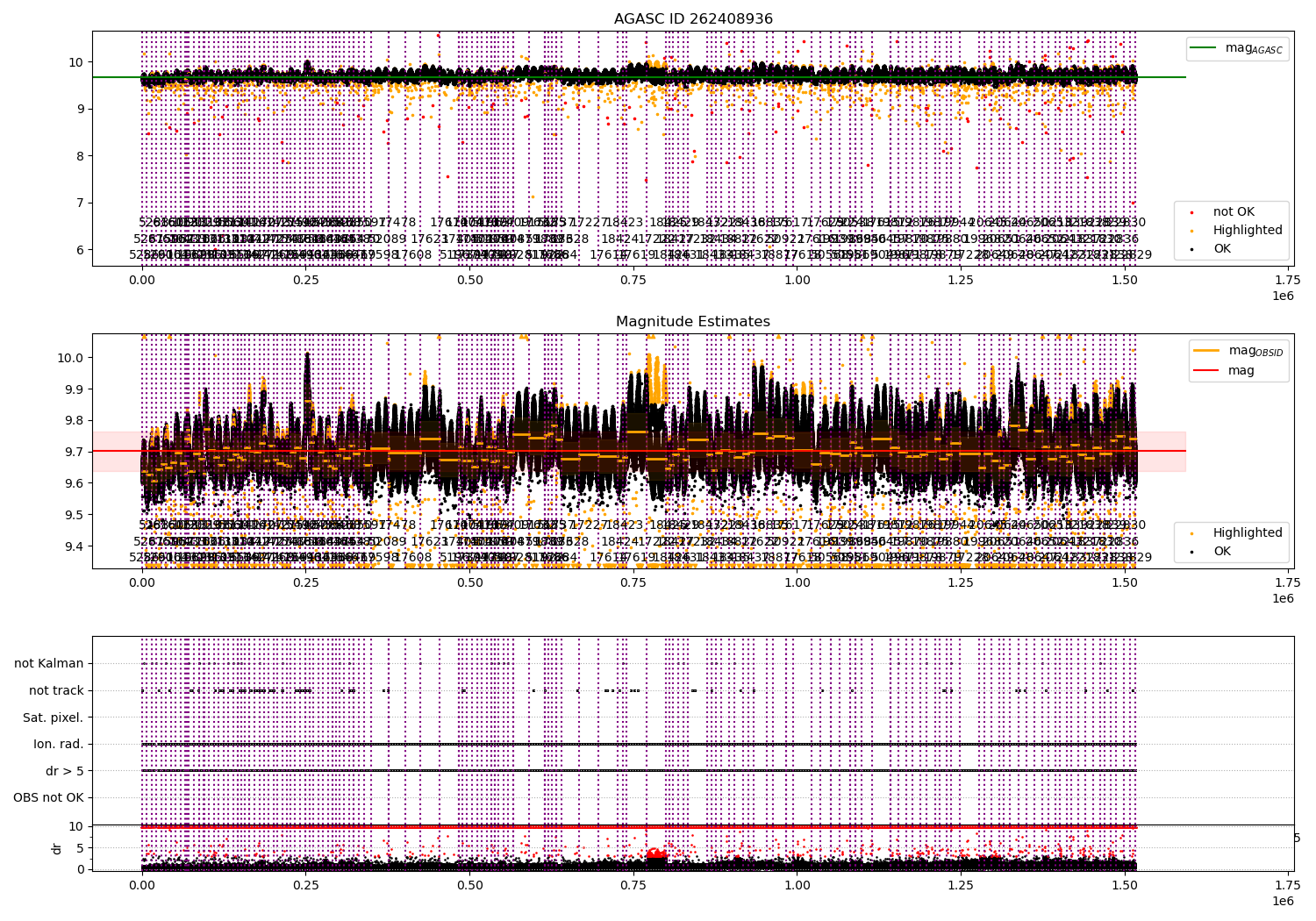The width and height of the screenshot is (1316, 921).
Task: Click 'OK' entry in top plot legend
Action: point(1222,248)
